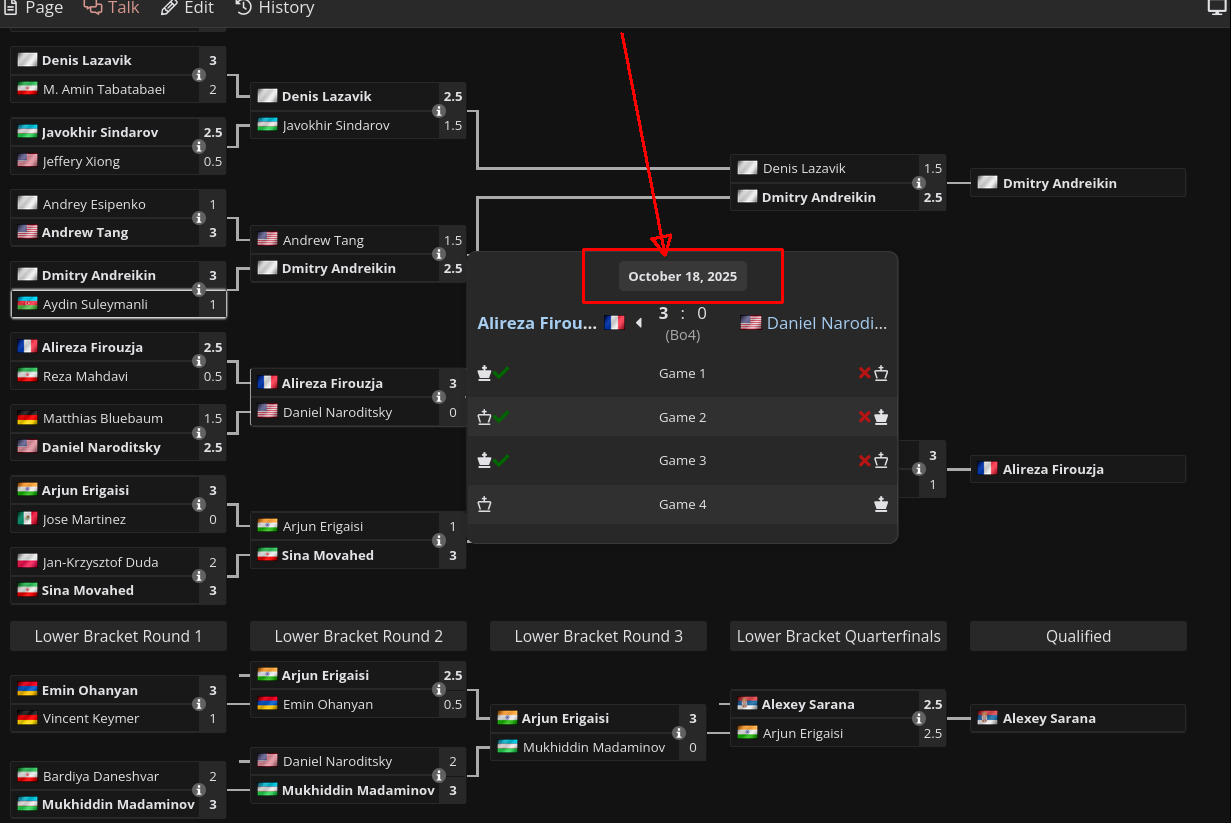Show match info for Erigaisi vs Ohanyan
The image size is (1231, 823).
(x=438, y=690)
